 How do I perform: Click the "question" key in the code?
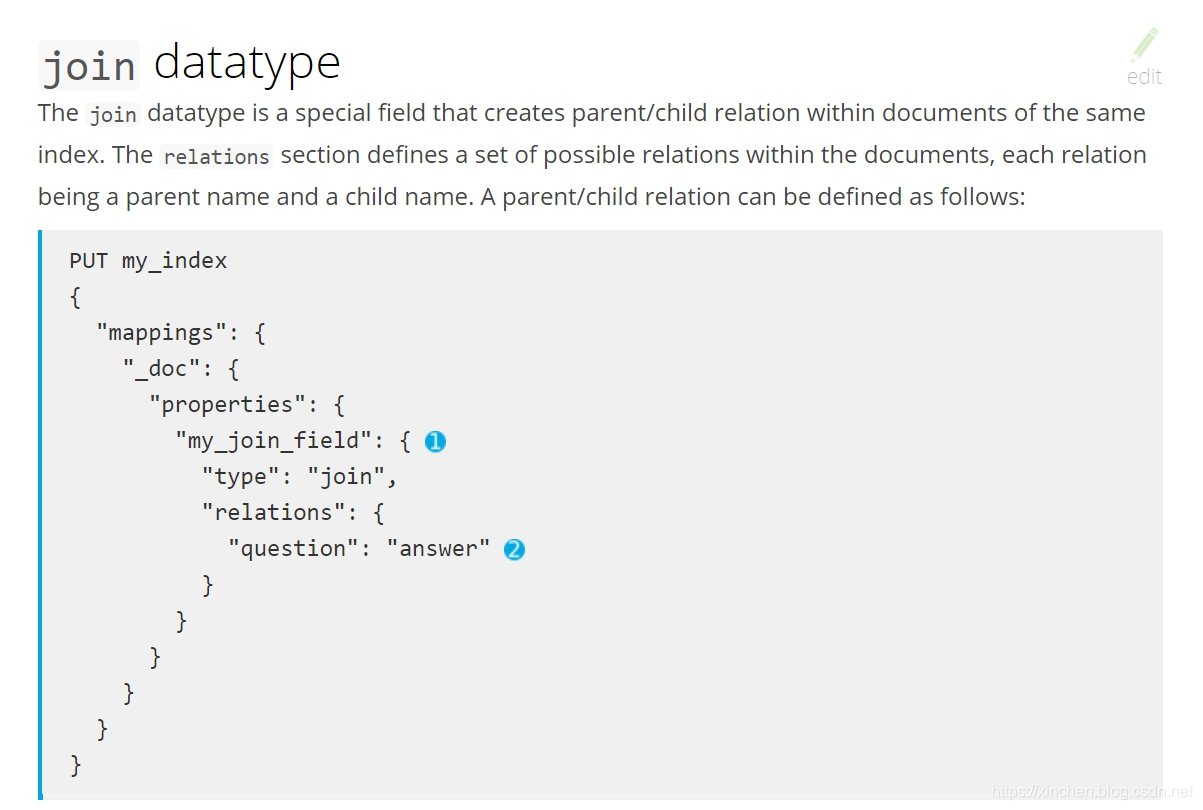293,549
